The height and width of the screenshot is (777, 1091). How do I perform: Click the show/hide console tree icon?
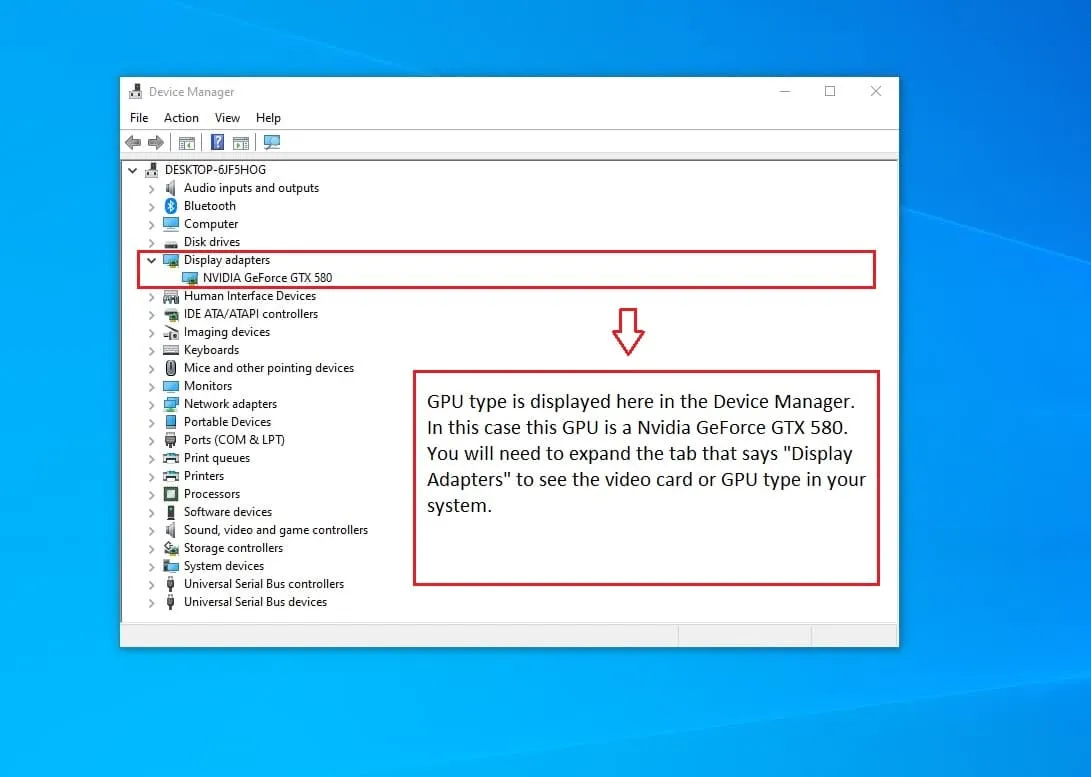186,143
